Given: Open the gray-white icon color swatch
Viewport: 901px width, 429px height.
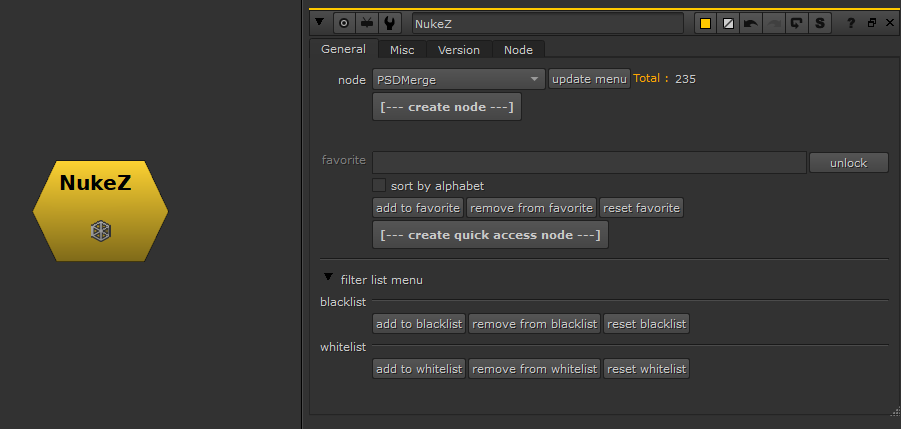Looking at the screenshot, I should [728, 24].
